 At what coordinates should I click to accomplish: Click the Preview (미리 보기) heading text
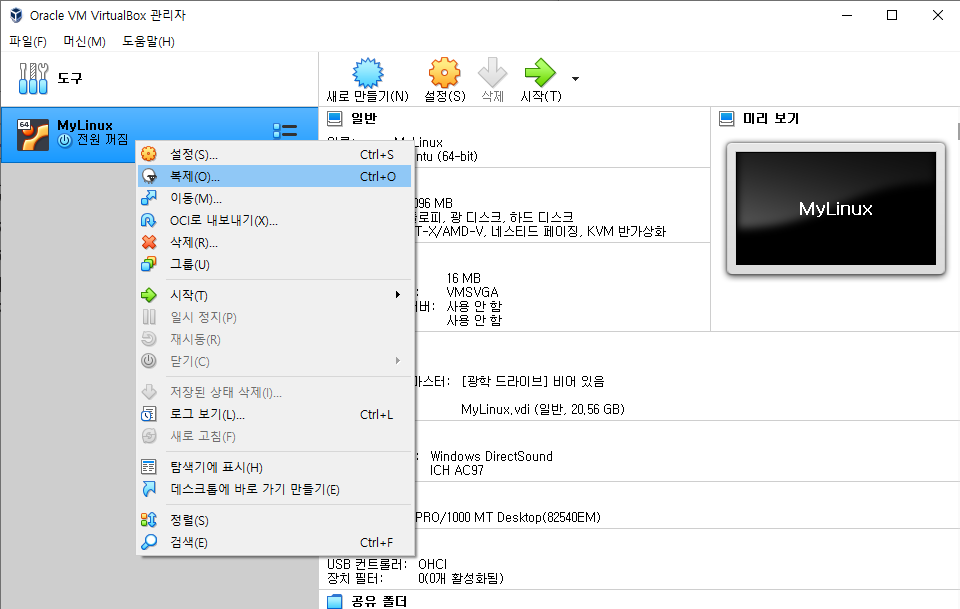(x=771, y=118)
